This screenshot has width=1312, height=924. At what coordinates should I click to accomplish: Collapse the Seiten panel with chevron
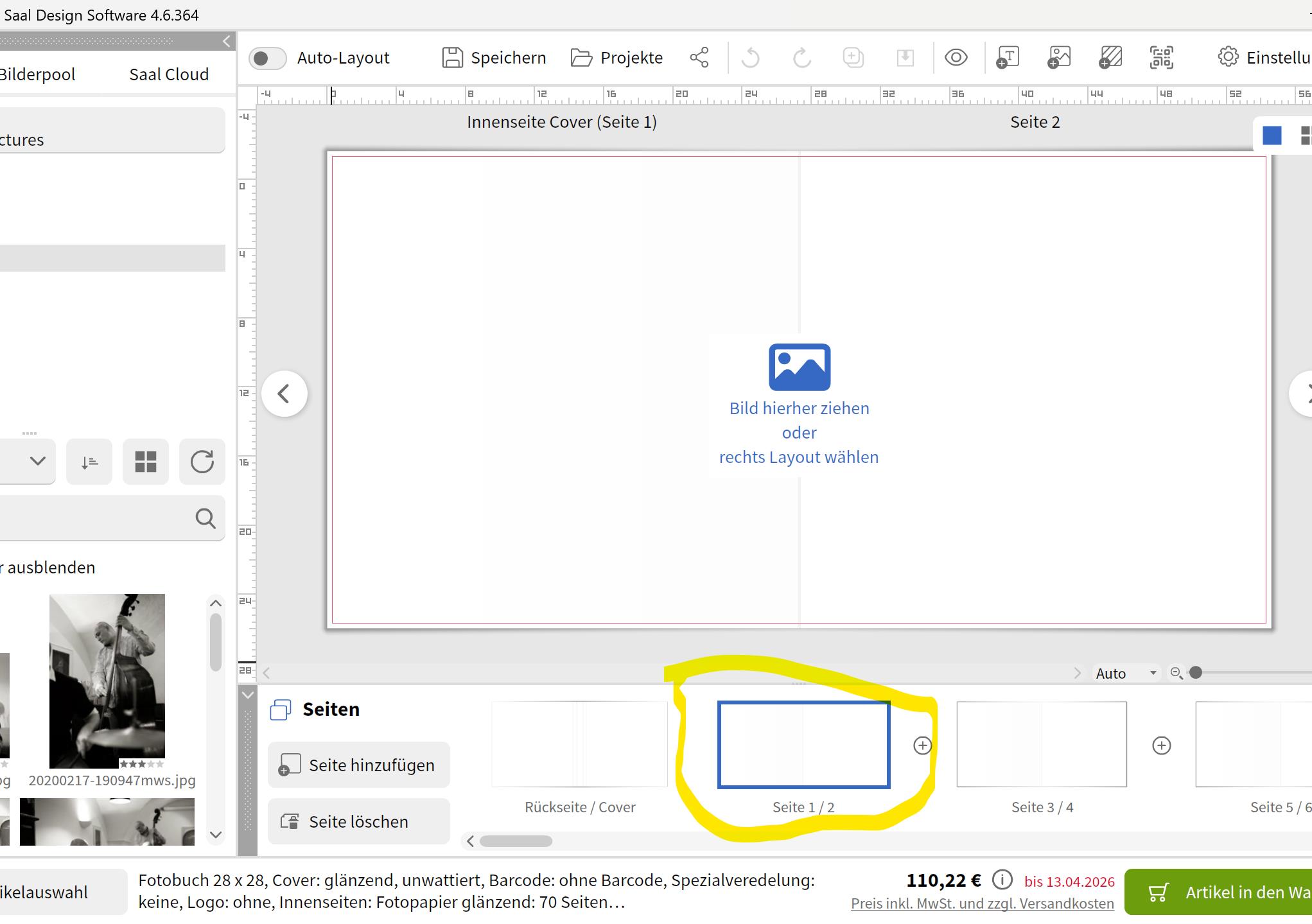point(247,695)
